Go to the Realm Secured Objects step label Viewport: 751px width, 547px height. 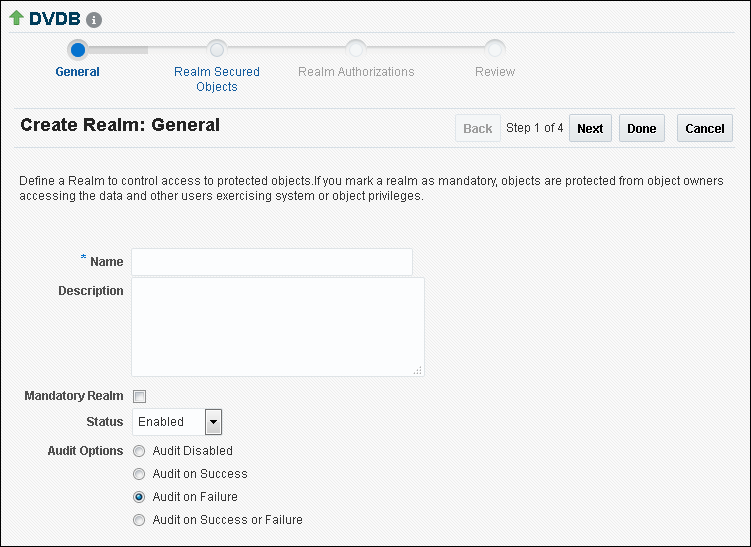coord(216,79)
